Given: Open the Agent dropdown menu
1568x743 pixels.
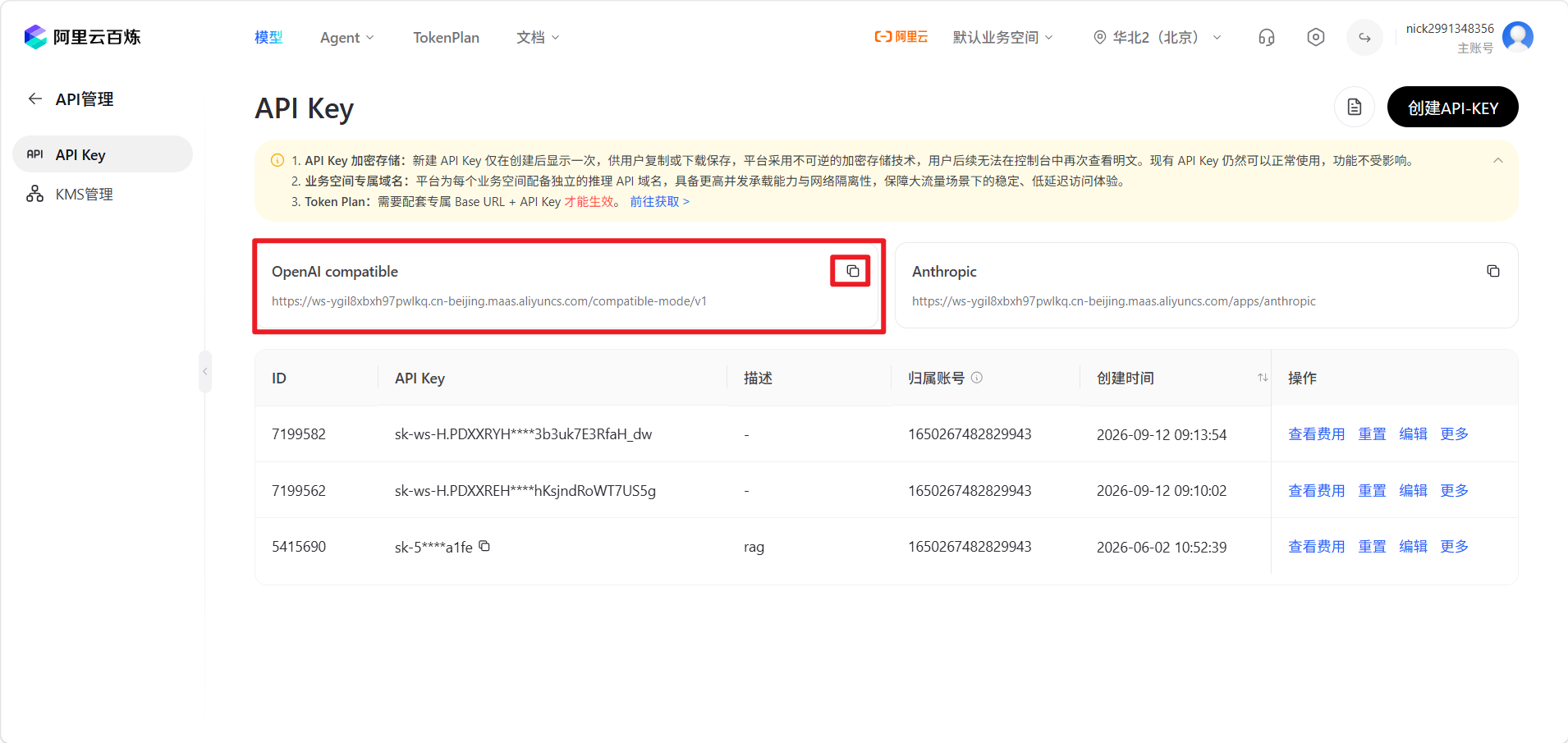Looking at the screenshot, I should click(347, 38).
